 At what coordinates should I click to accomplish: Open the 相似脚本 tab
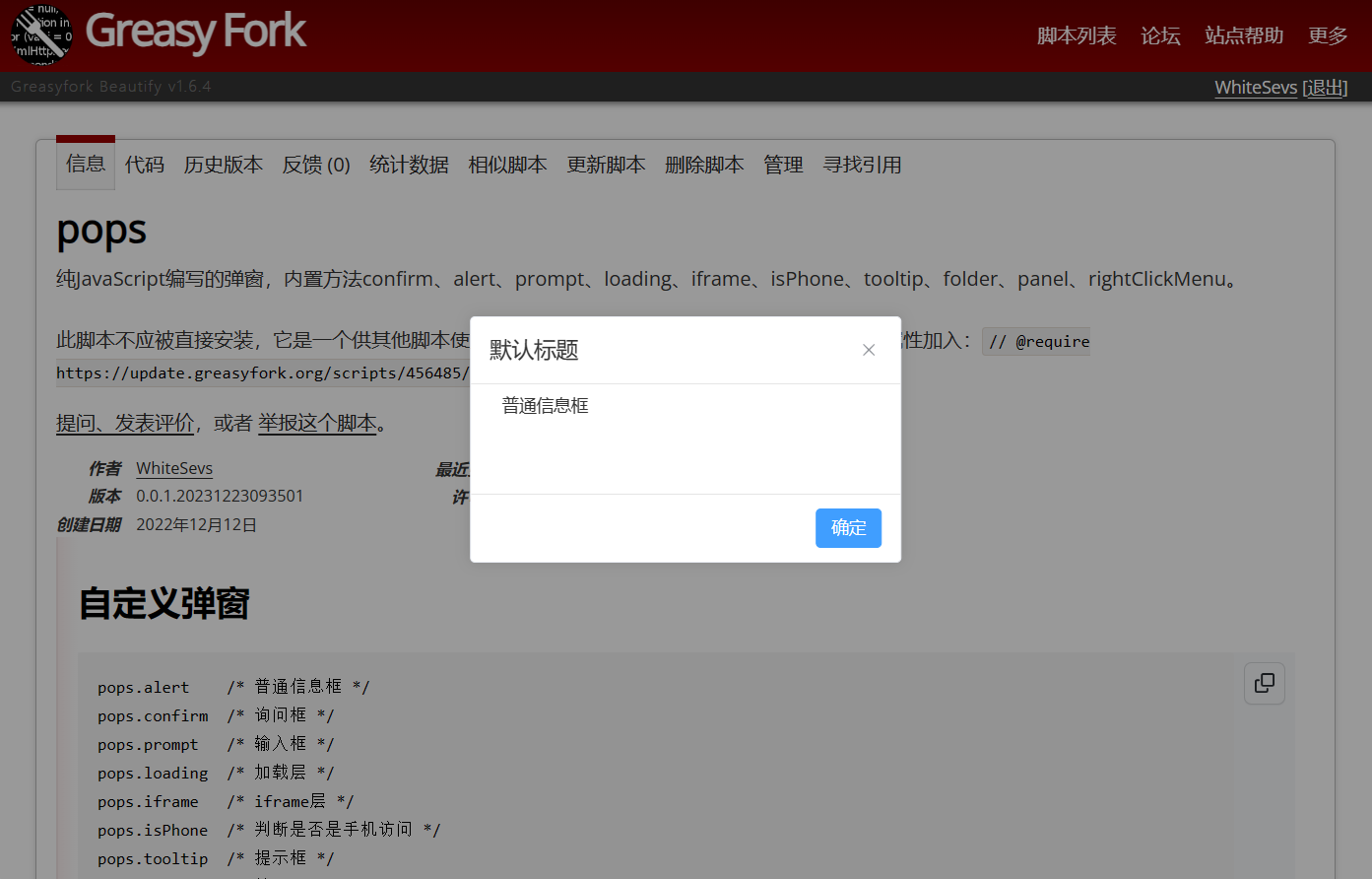click(507, 165)
